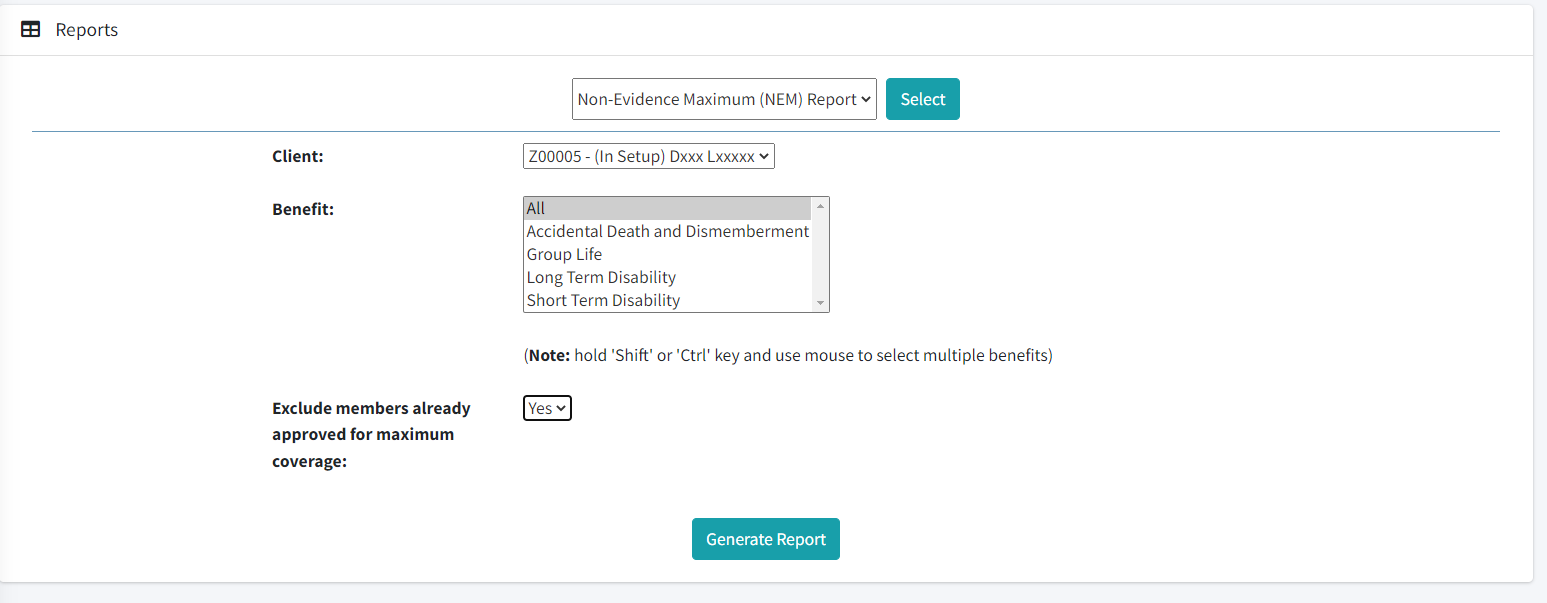Open the Exclude members 'Yes' dropdown
Viewport: 1547px width, 603px height.
tap(547, 408)
